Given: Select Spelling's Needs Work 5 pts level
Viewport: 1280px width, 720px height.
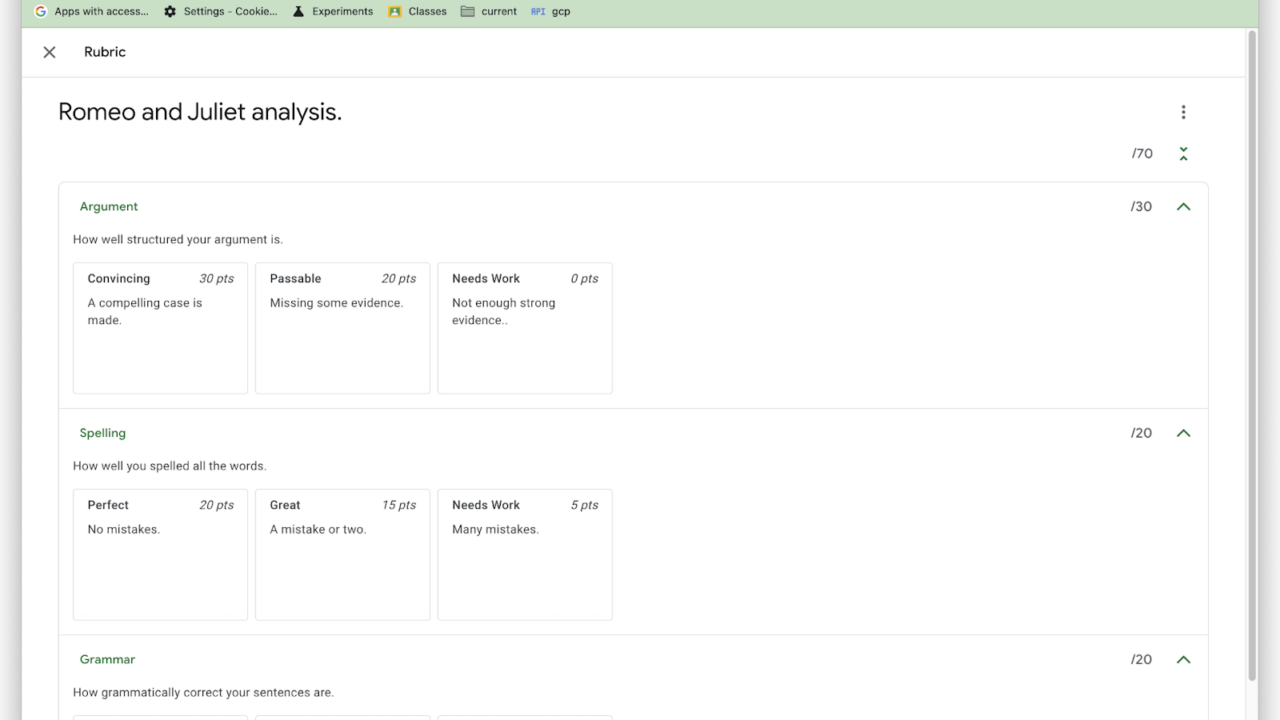Looking at the screenshot, I should [525, 555].
